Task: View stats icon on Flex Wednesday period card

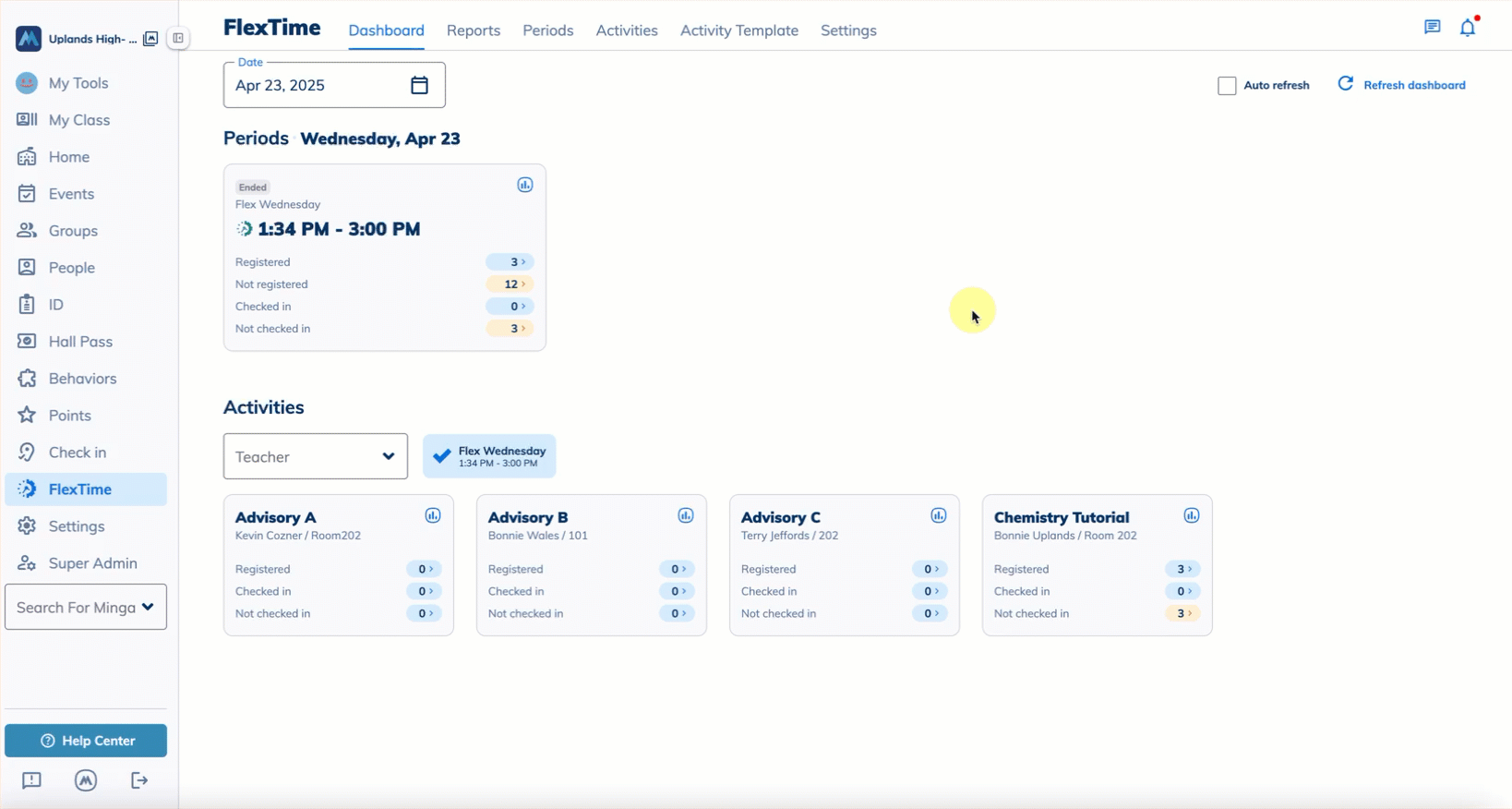Action: 524,185
